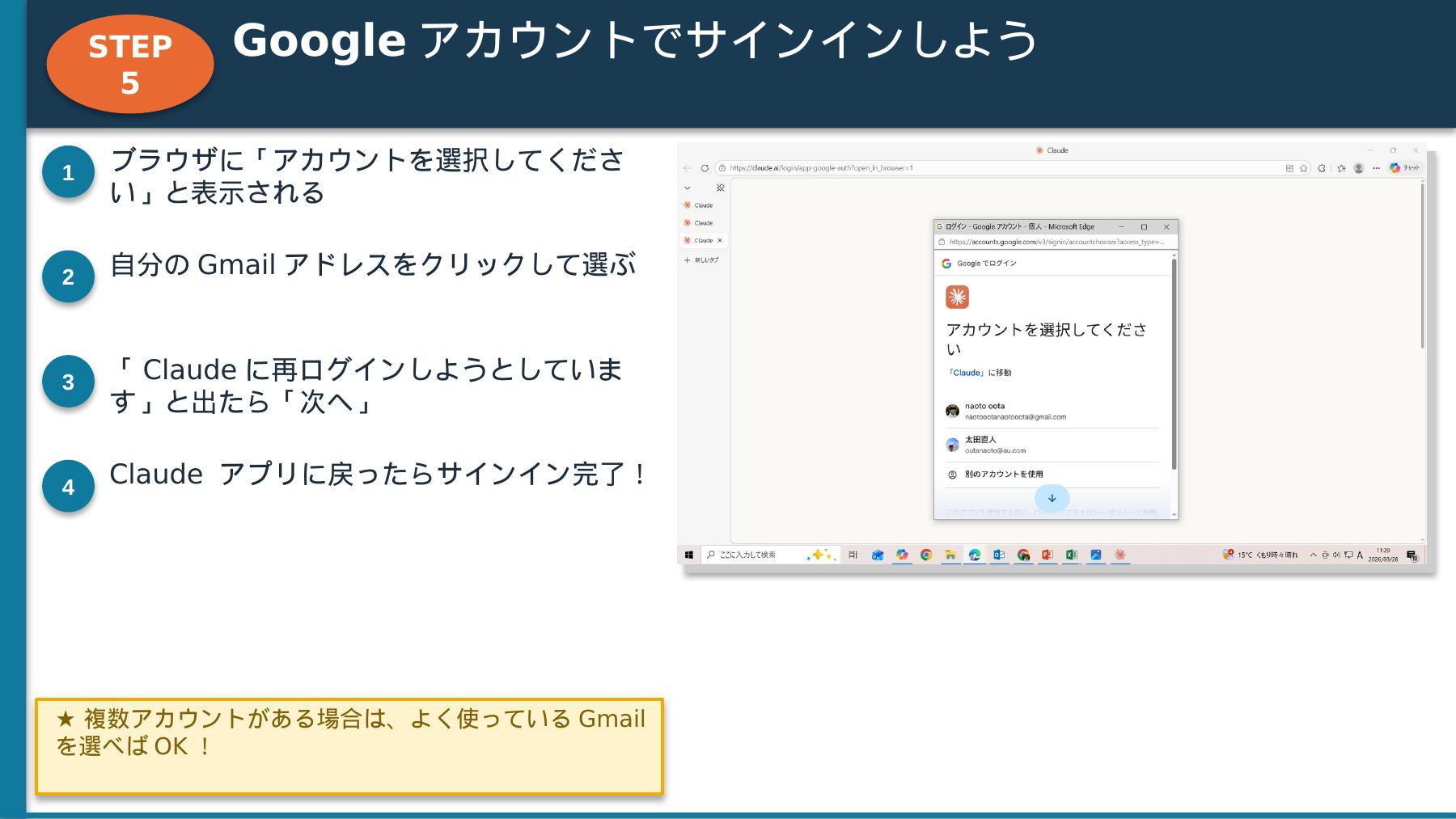Click the Edge refresh page icon
This screenshot has height=819, width=1456.
click(705, 168)
